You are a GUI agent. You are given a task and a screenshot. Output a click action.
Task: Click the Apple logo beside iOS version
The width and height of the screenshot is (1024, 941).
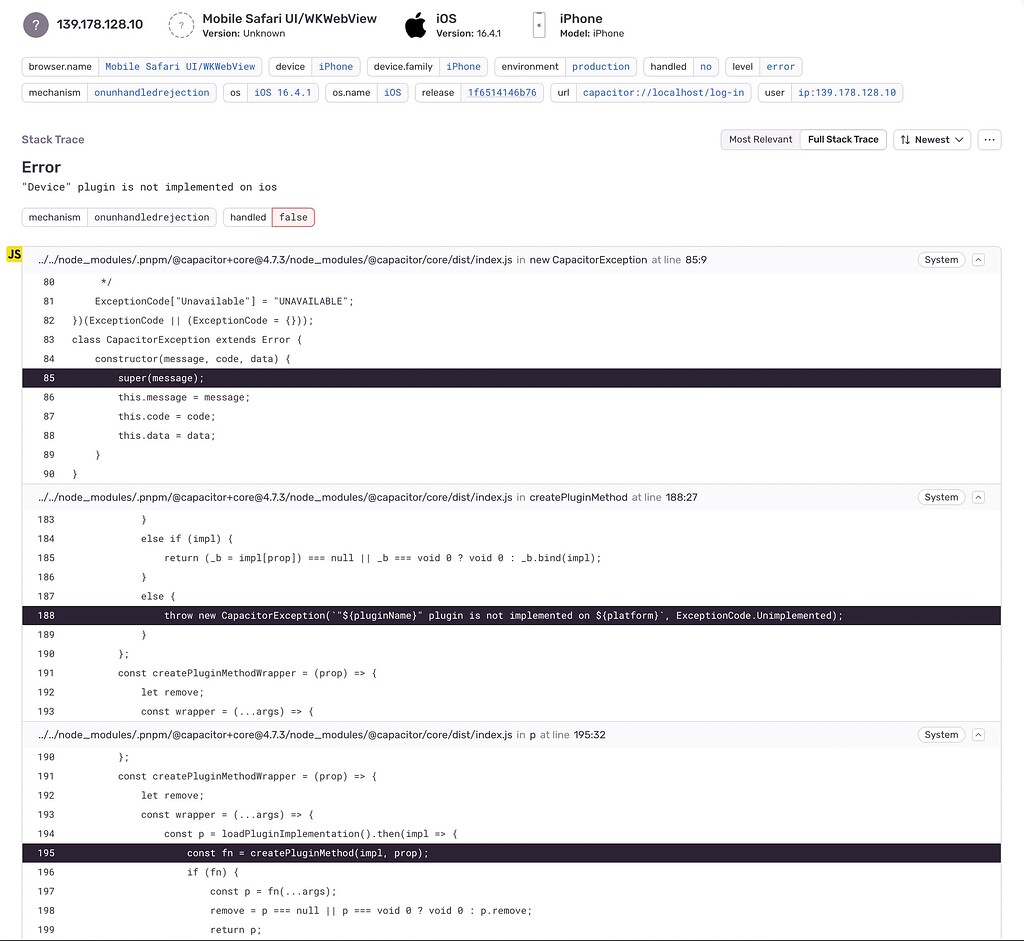(x=415, y=23)
